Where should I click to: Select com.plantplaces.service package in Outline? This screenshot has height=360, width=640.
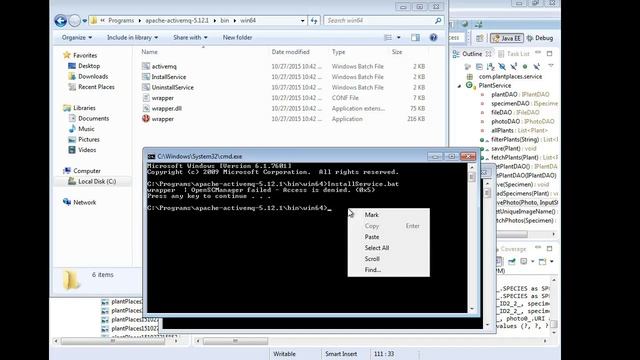pos(504,76)
